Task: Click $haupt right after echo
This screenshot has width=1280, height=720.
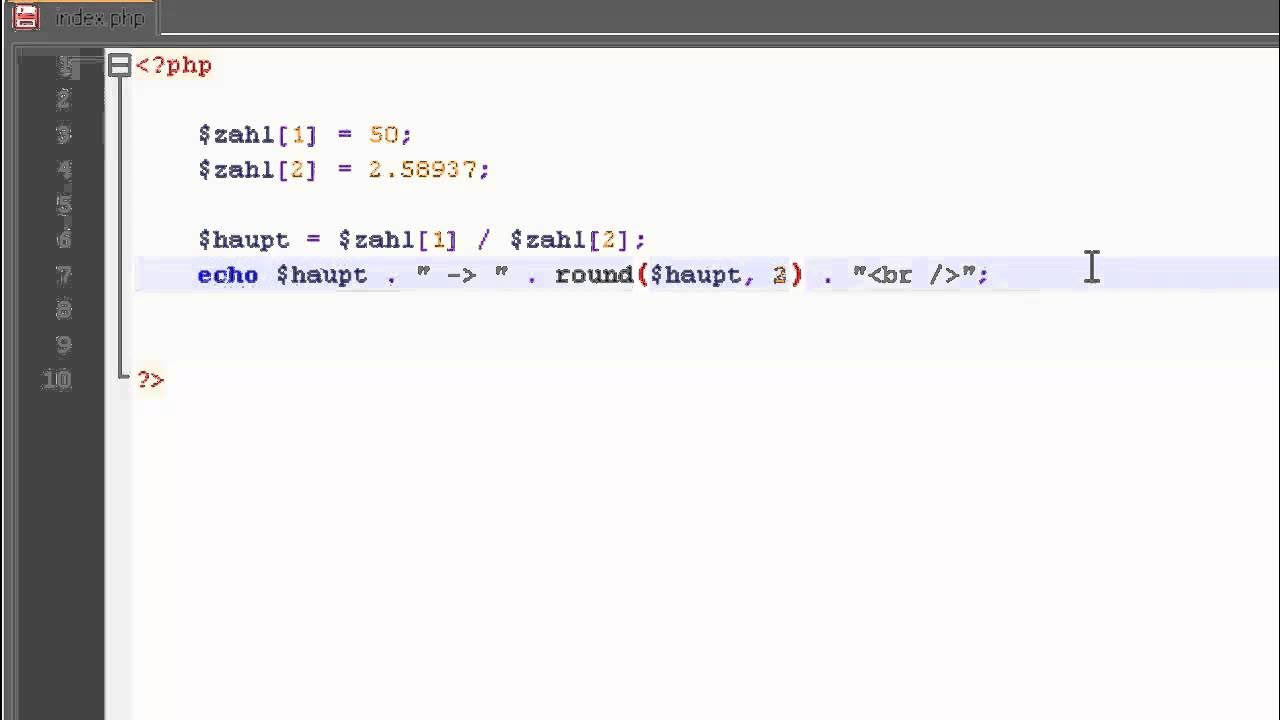Action: [322, 275]
